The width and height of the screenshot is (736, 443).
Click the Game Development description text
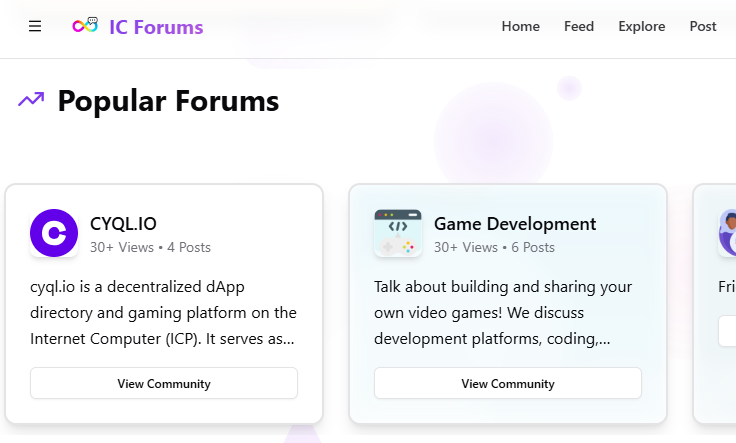click(x=503, y=313)
